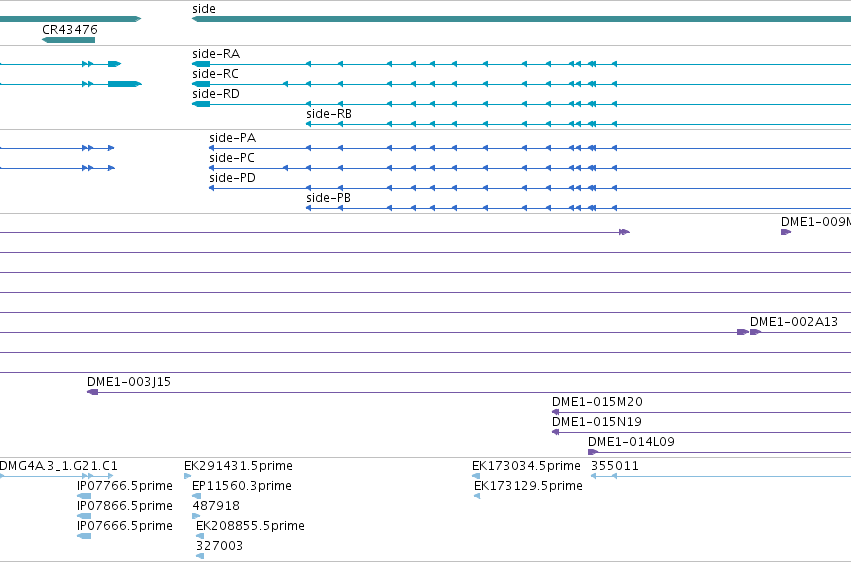Select the DME1-015M20 feature label
This screenshot has width=851, height=562.
tap(598, 402)
